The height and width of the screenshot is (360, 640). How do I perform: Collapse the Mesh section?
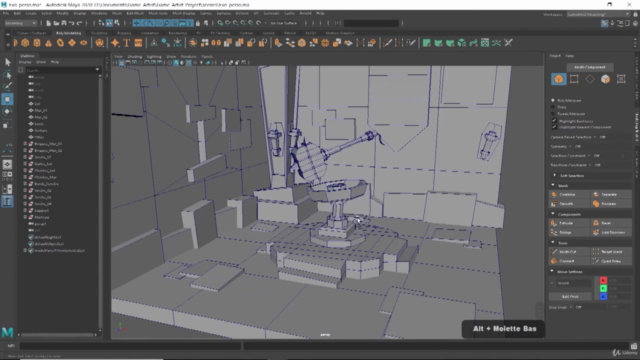pyautogui.click(x=553, y=185)
